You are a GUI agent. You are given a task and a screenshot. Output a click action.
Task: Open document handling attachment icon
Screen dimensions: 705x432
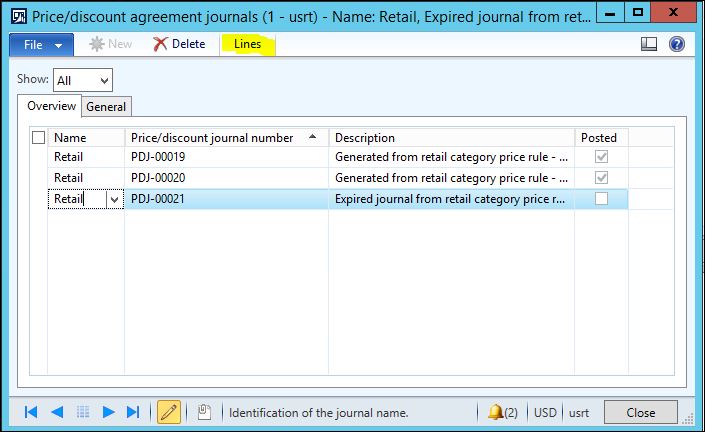[203, 412]
